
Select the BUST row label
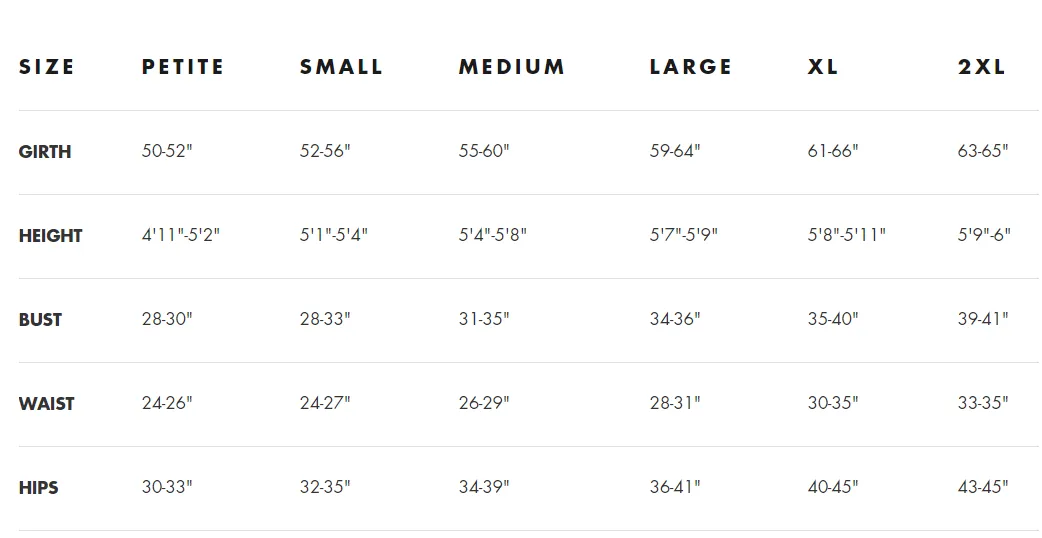tap(40, 319)
